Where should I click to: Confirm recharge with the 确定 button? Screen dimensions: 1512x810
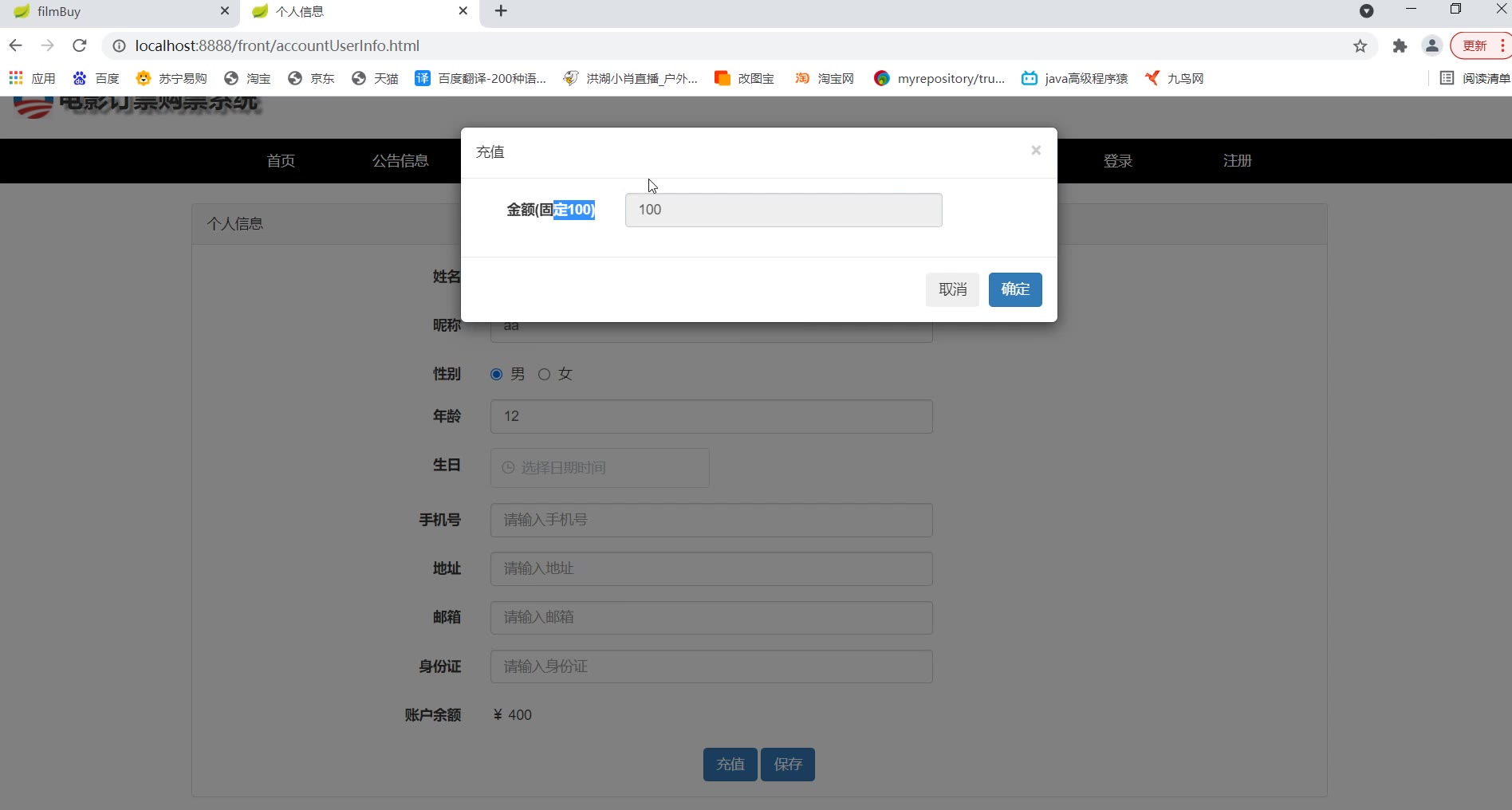pyautogui.click(x=1015, y=289)
